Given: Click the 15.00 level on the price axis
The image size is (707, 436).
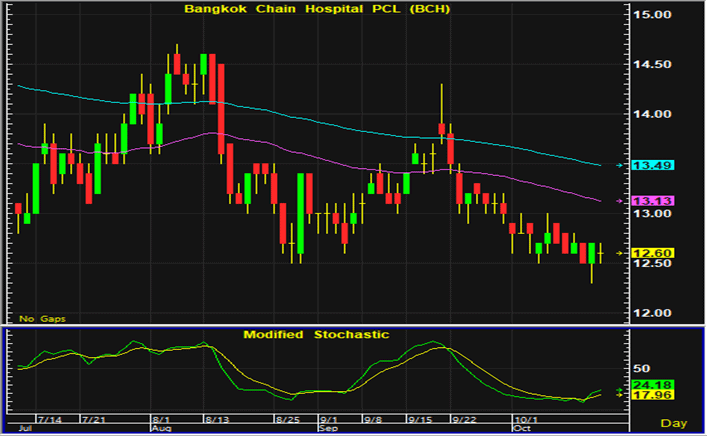Looking at the screenshot, I should [654, 16].
